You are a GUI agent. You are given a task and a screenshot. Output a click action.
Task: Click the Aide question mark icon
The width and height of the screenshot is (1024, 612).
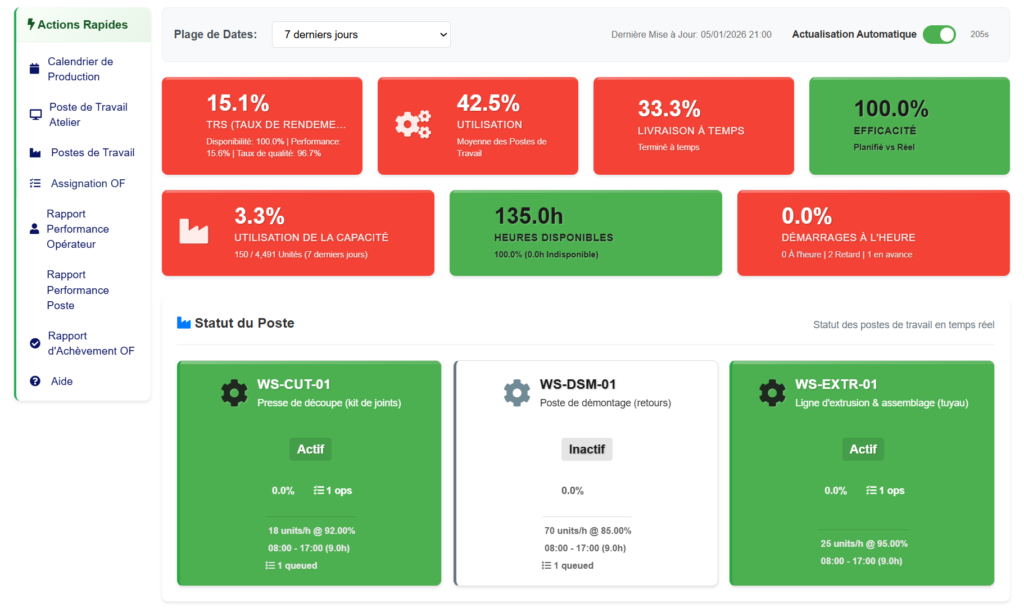pyautogui.click(x=33, y=380)
